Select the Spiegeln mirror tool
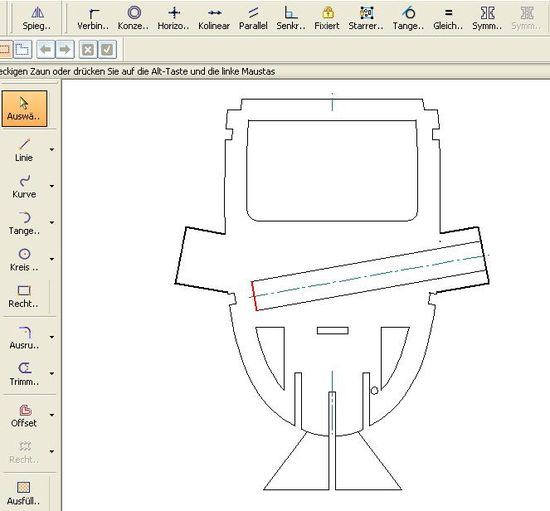Image resolution: width=550 pixels, height=511 pixels. tap(37, 18)
